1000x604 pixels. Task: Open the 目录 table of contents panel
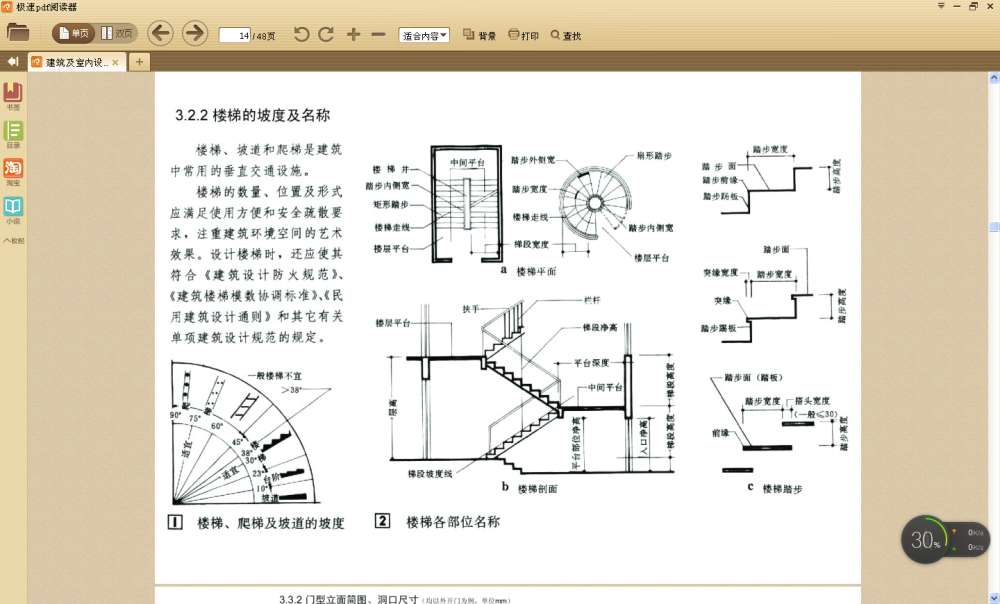(x=13, y=135)
